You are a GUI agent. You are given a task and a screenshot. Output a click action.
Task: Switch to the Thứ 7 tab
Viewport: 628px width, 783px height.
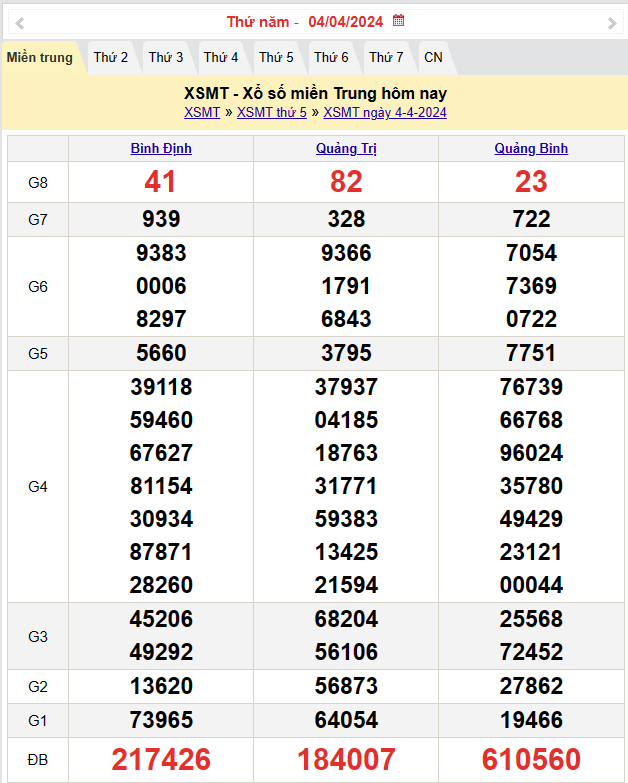(386, 58)
